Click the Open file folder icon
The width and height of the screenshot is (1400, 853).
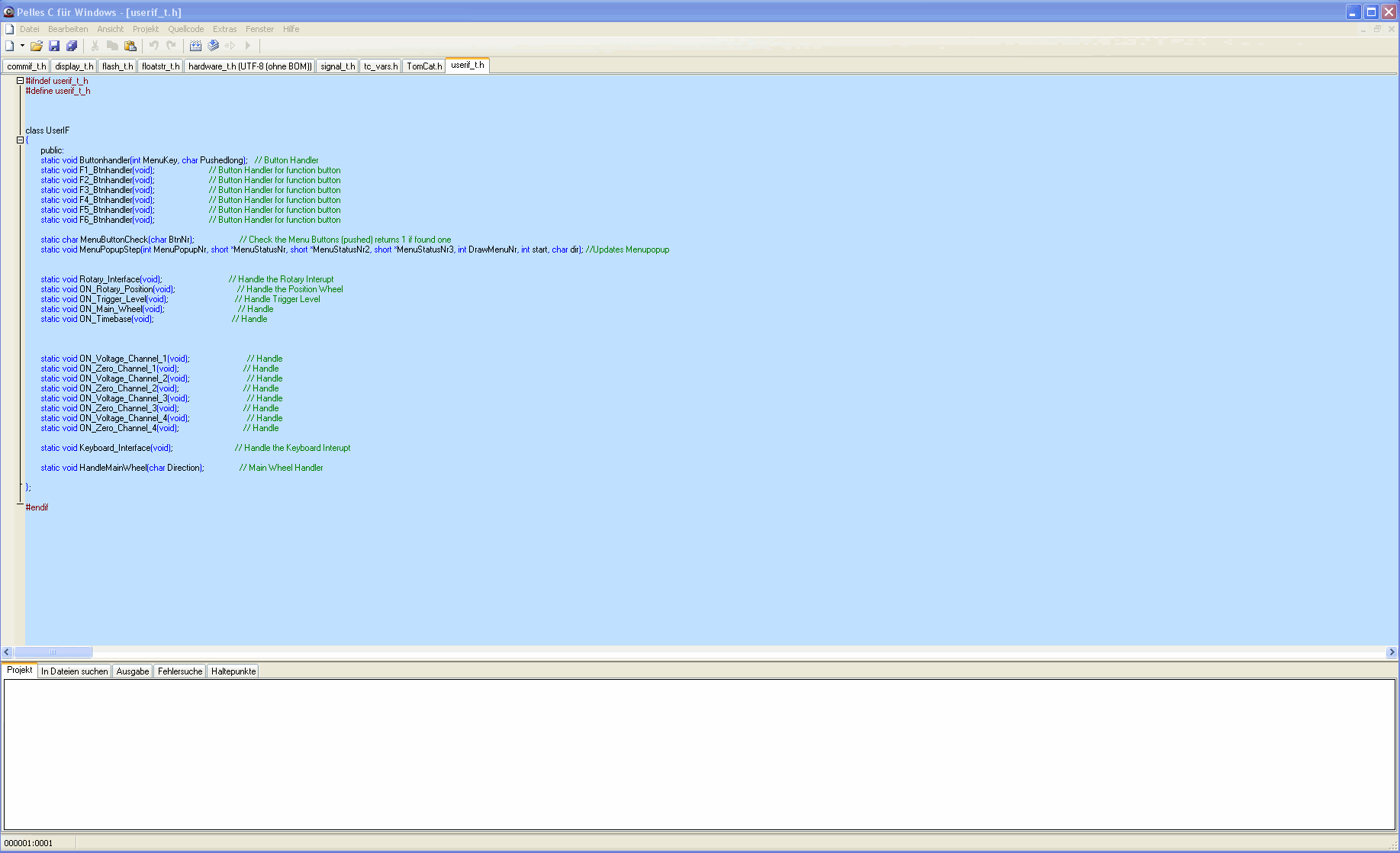(36, 46)
